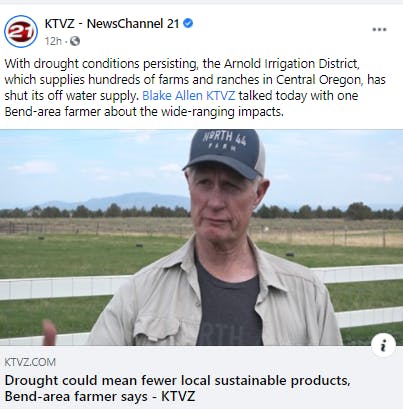This screenshot has width=403, height=409.
Task: Open the three-dot post options menu
Action: 379,29
